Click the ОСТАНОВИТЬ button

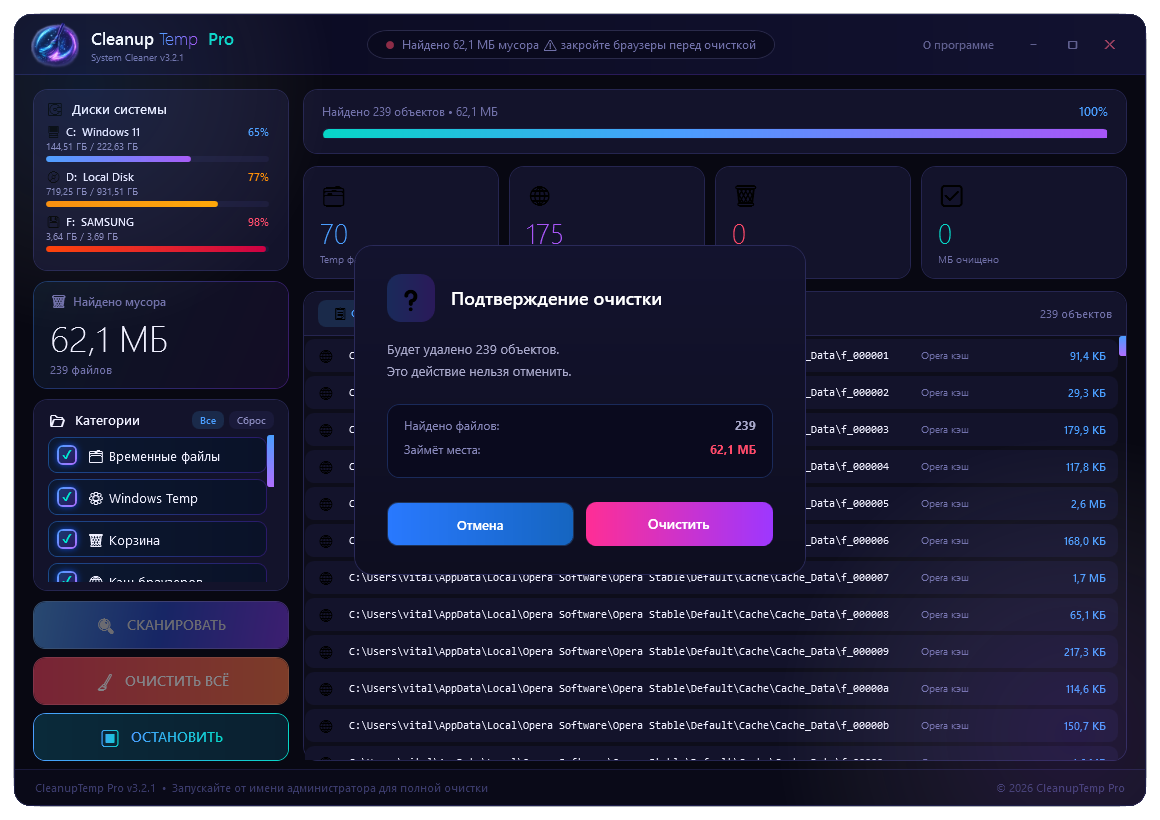point(161,737)
